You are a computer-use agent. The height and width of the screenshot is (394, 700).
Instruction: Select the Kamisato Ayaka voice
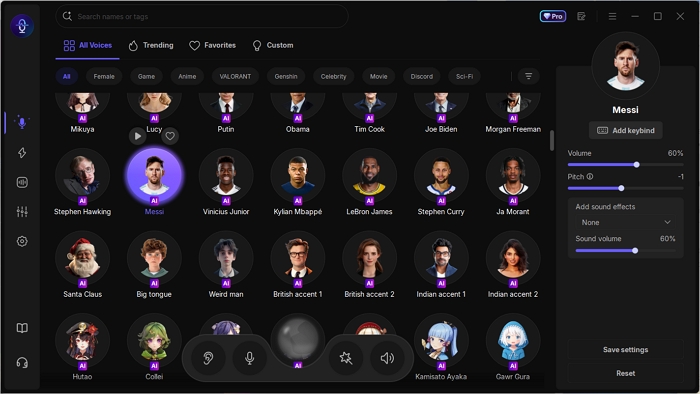point(441,347)
